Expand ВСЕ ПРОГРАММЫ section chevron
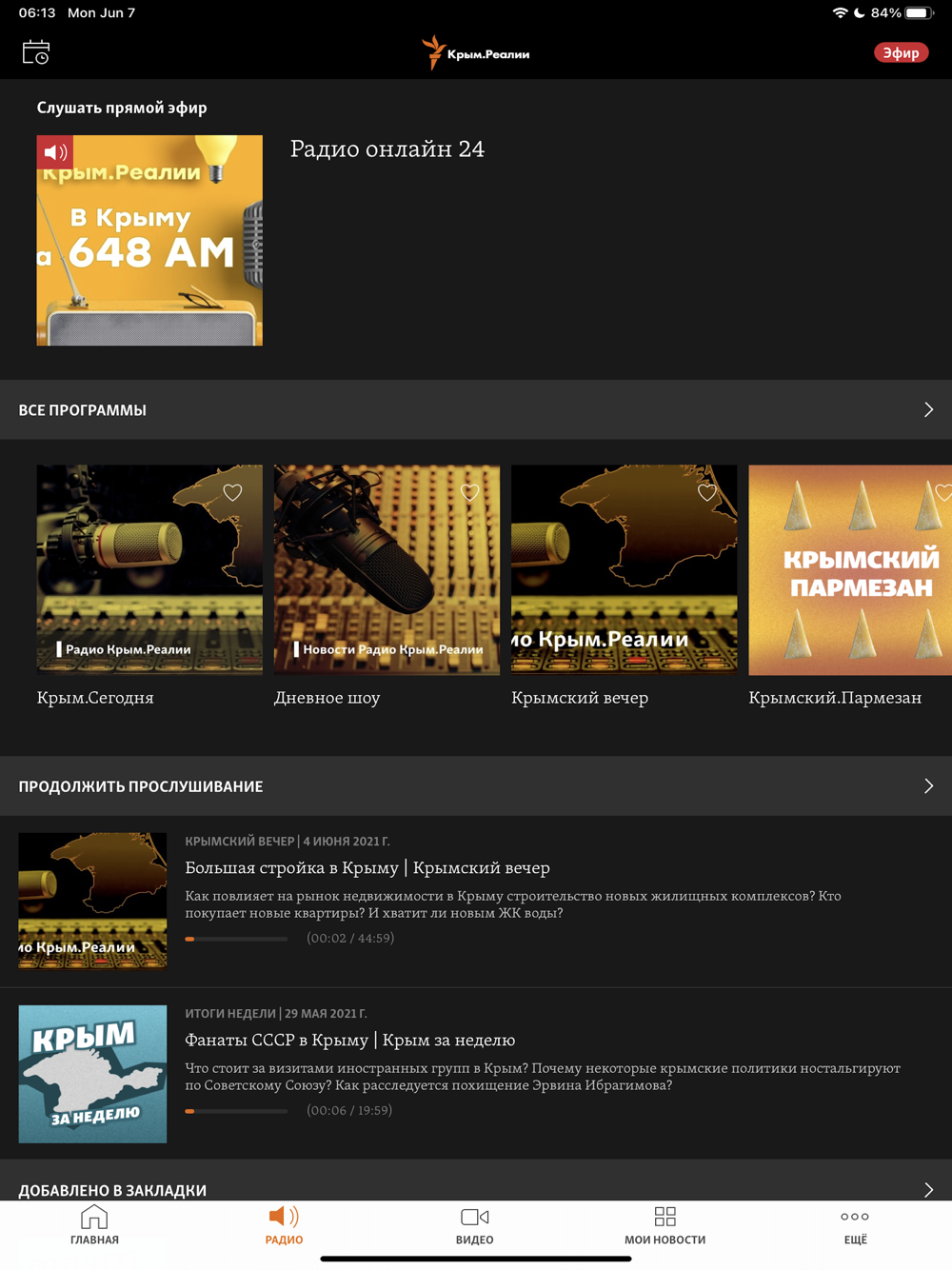 coord(928,409)
